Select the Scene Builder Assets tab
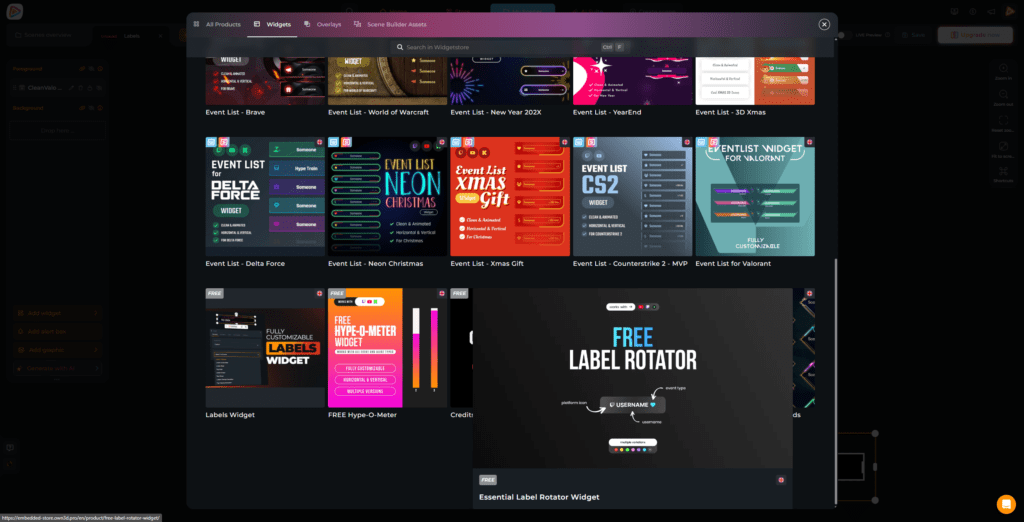 point(391,24)
